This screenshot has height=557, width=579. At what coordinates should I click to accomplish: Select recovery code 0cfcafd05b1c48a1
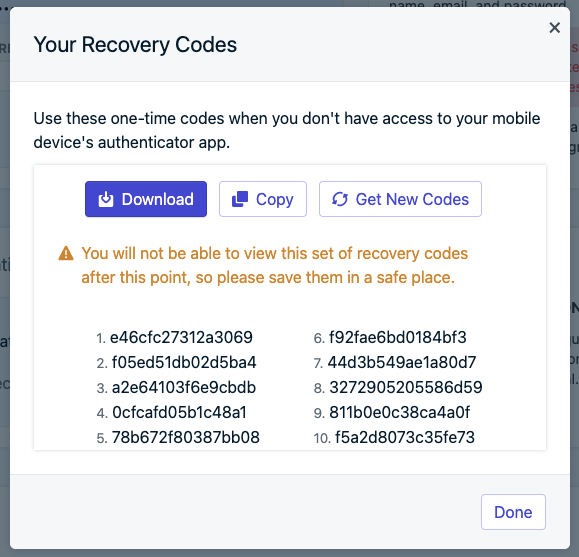(179, 412)
